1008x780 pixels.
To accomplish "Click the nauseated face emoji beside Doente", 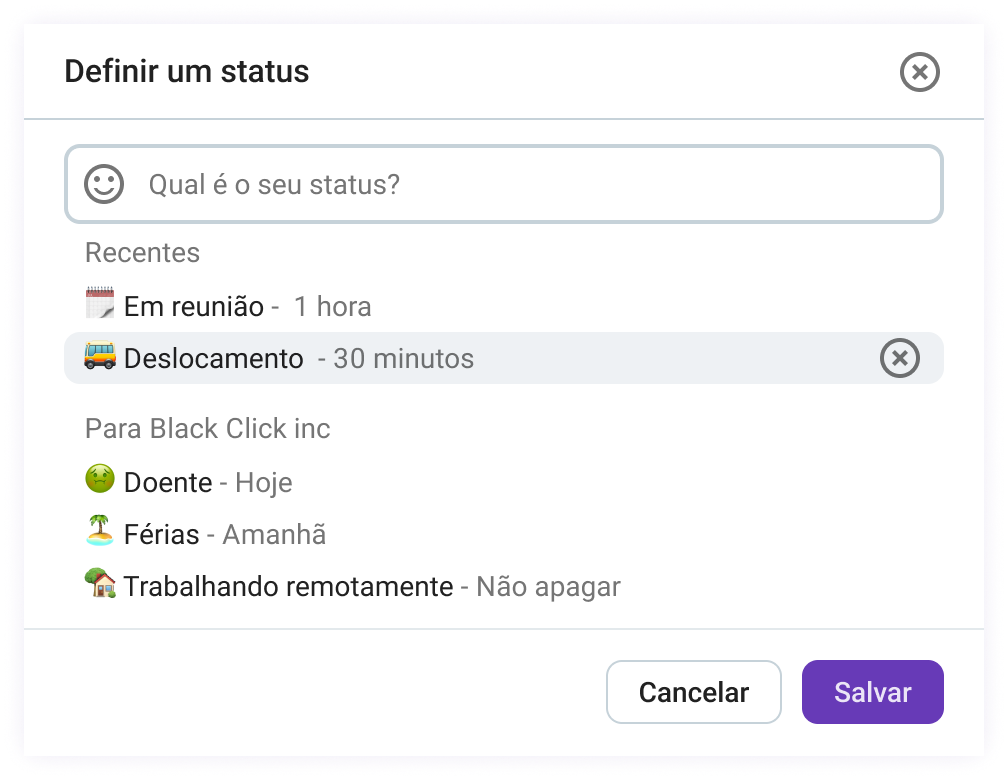I will [99, 481].
